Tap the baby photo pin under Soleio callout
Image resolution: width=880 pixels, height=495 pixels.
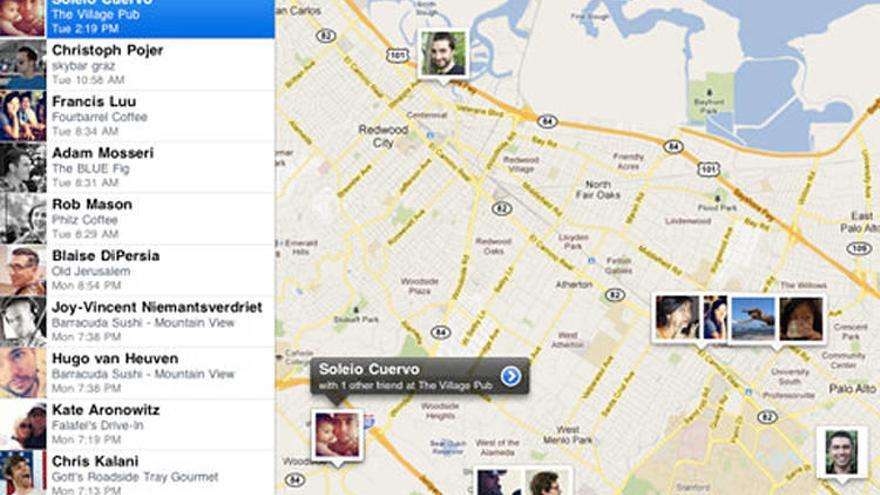click(337, 434)
